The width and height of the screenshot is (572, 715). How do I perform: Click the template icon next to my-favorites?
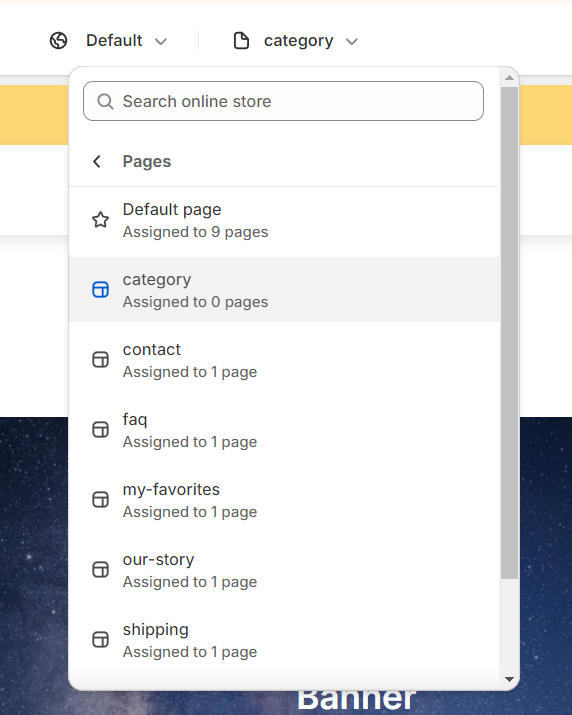100,499
